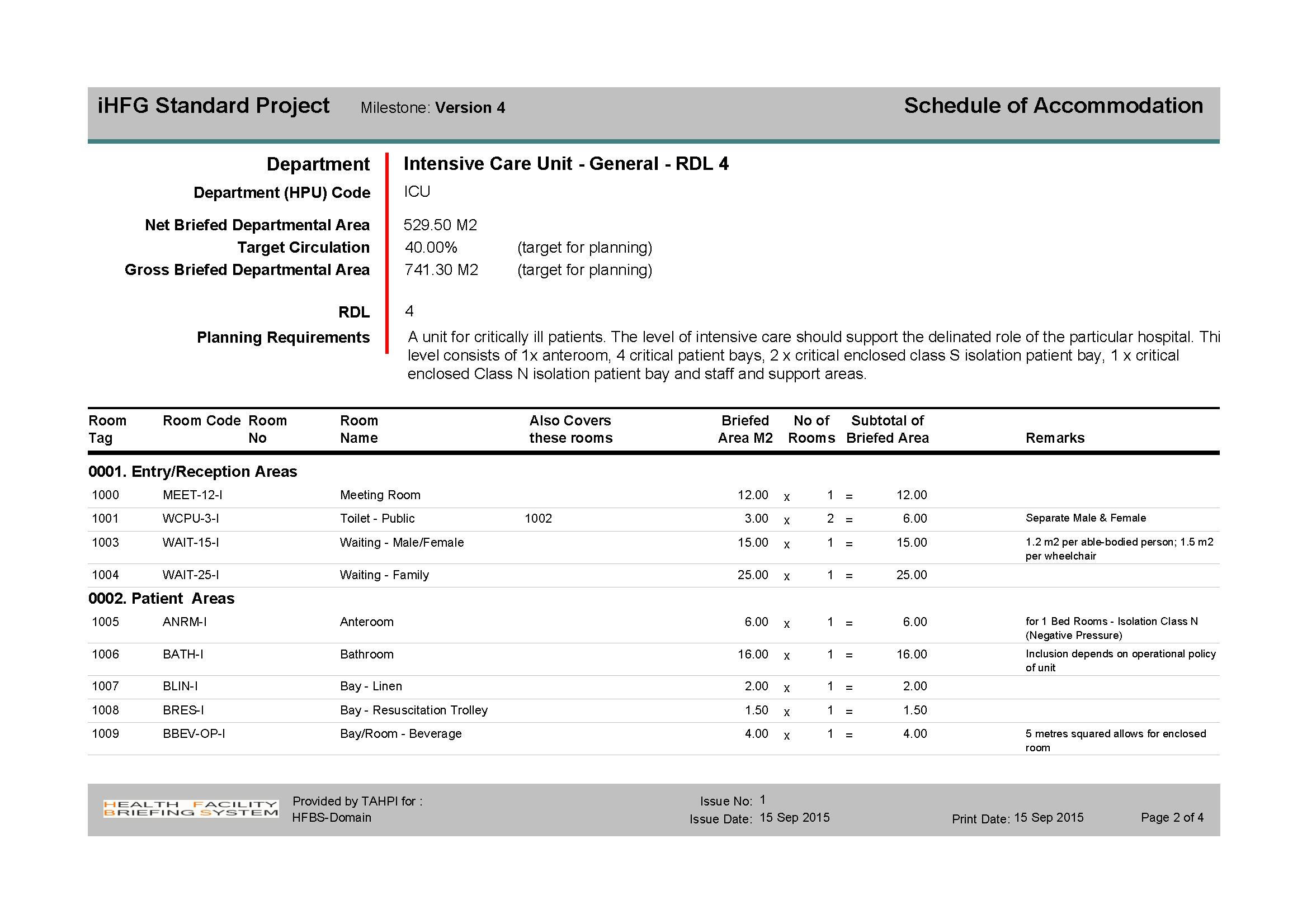Viewport: 1307px width, 924px height.
Task: Click footer text 'HFBS-Domain'
Action: 331,817
